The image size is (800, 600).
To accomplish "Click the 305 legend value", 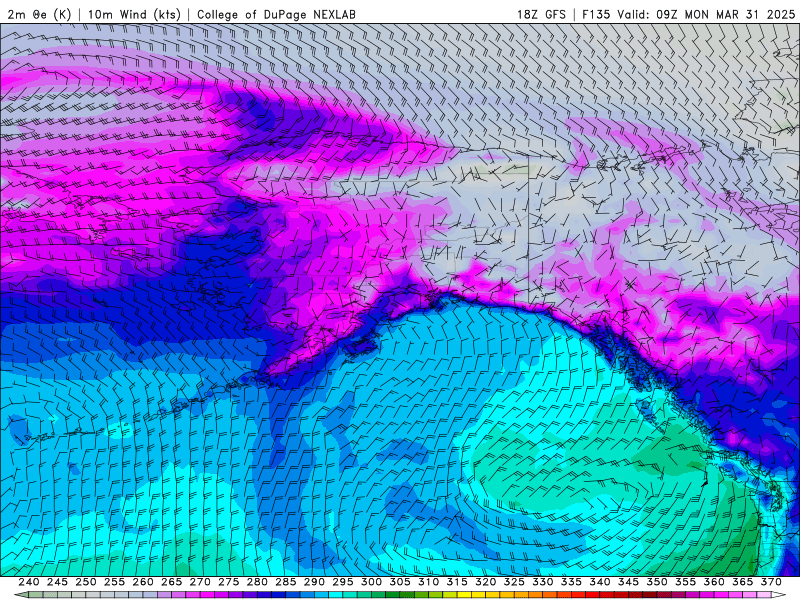I will (400, 582).
